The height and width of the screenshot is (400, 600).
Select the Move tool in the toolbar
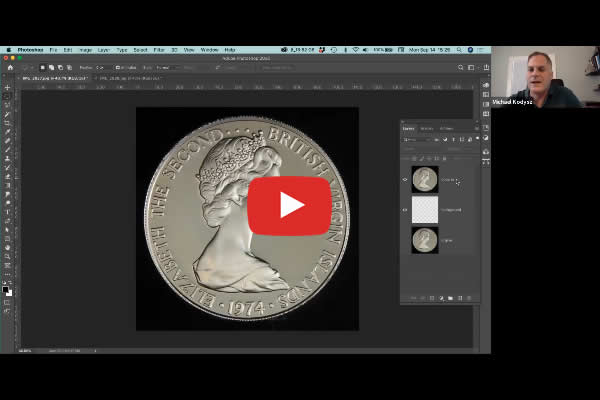pyautogui.click(x=7, y=88)
